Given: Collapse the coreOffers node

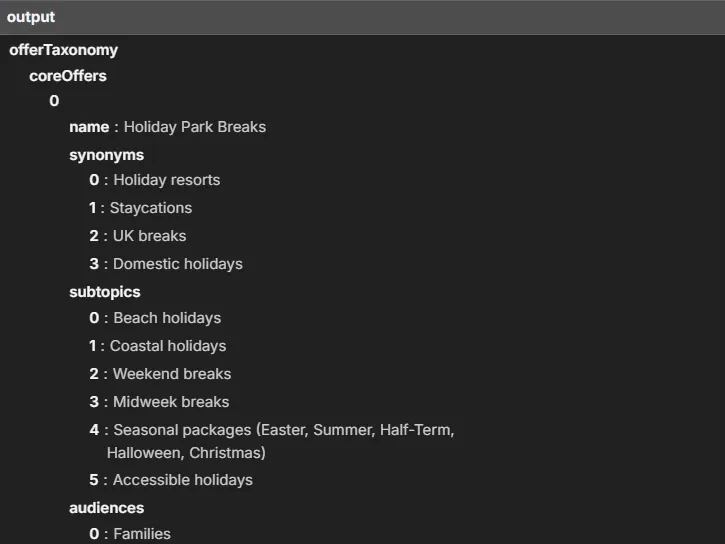Looking at the screenshot, I should coord(67,76).
